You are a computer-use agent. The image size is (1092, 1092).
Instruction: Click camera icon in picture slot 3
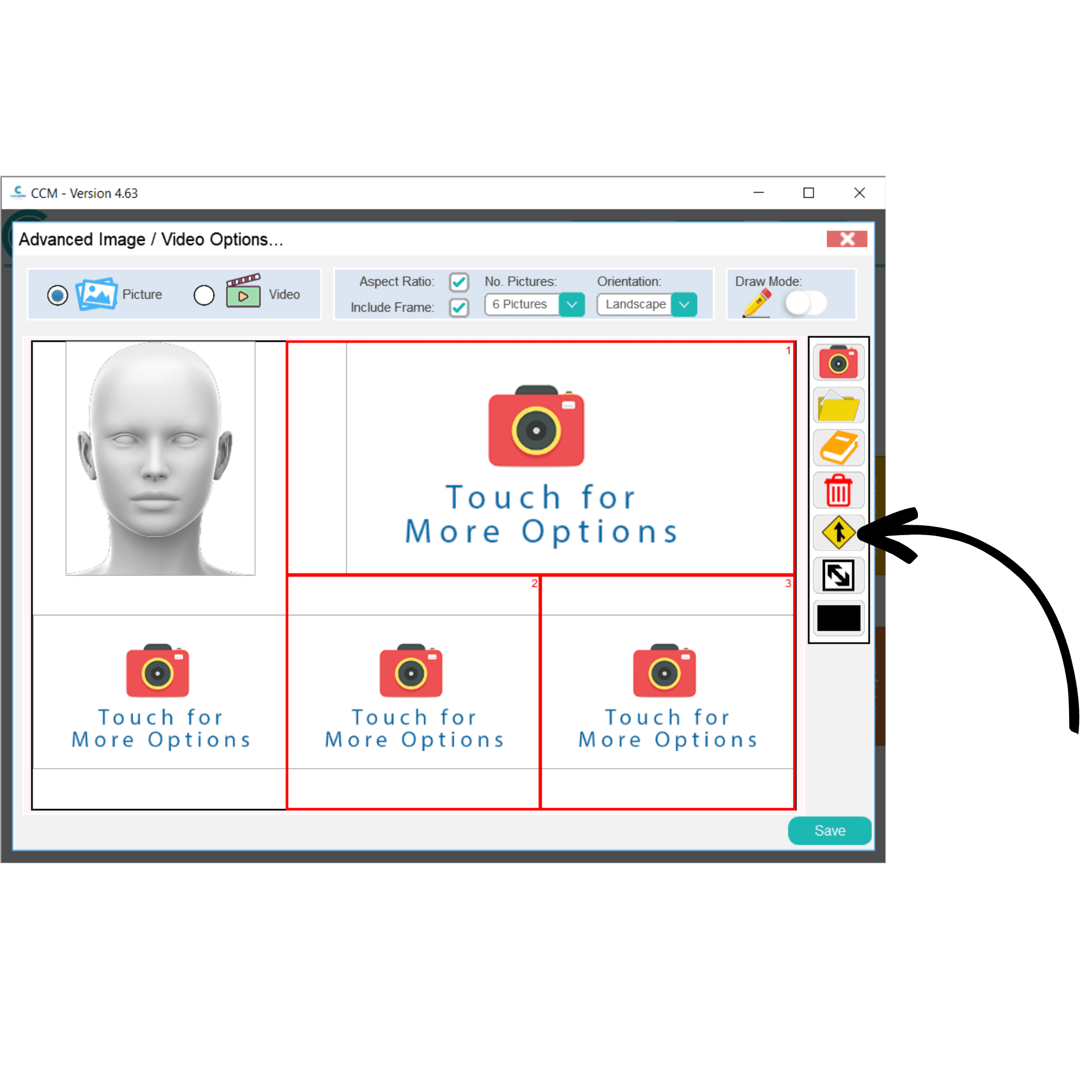click(664, 670)
